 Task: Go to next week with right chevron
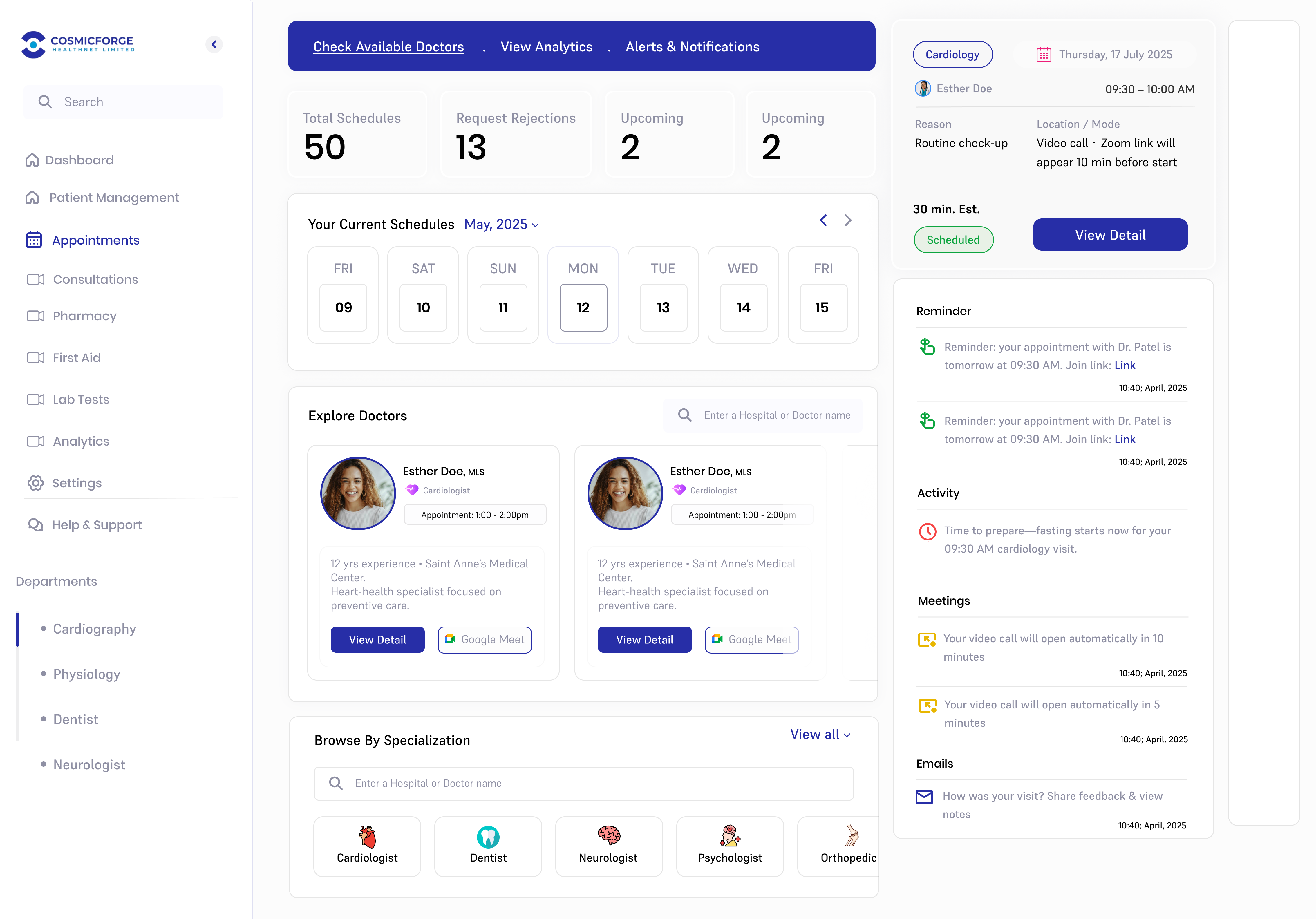tap(848, 220)
